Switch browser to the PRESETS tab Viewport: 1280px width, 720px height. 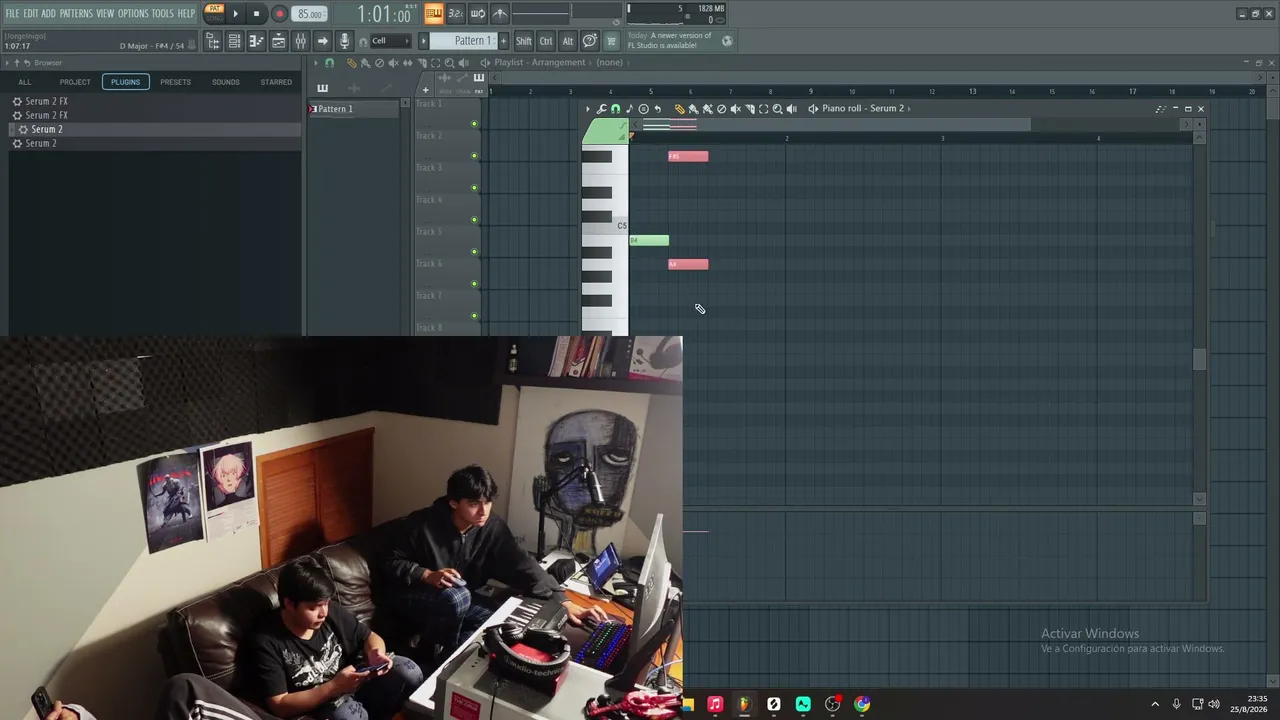[175, 82]
